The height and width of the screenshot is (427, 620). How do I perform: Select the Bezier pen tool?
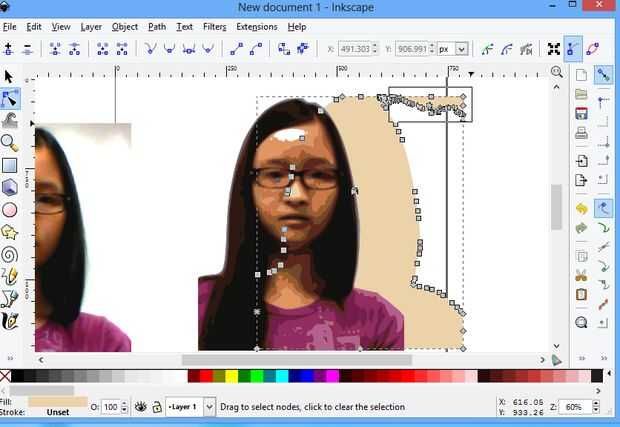9,299
